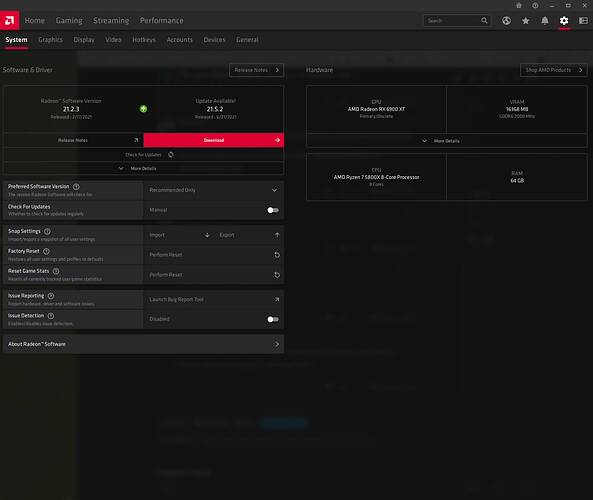
Task: Click the search magnifier icon
Action: pos(484,20)
